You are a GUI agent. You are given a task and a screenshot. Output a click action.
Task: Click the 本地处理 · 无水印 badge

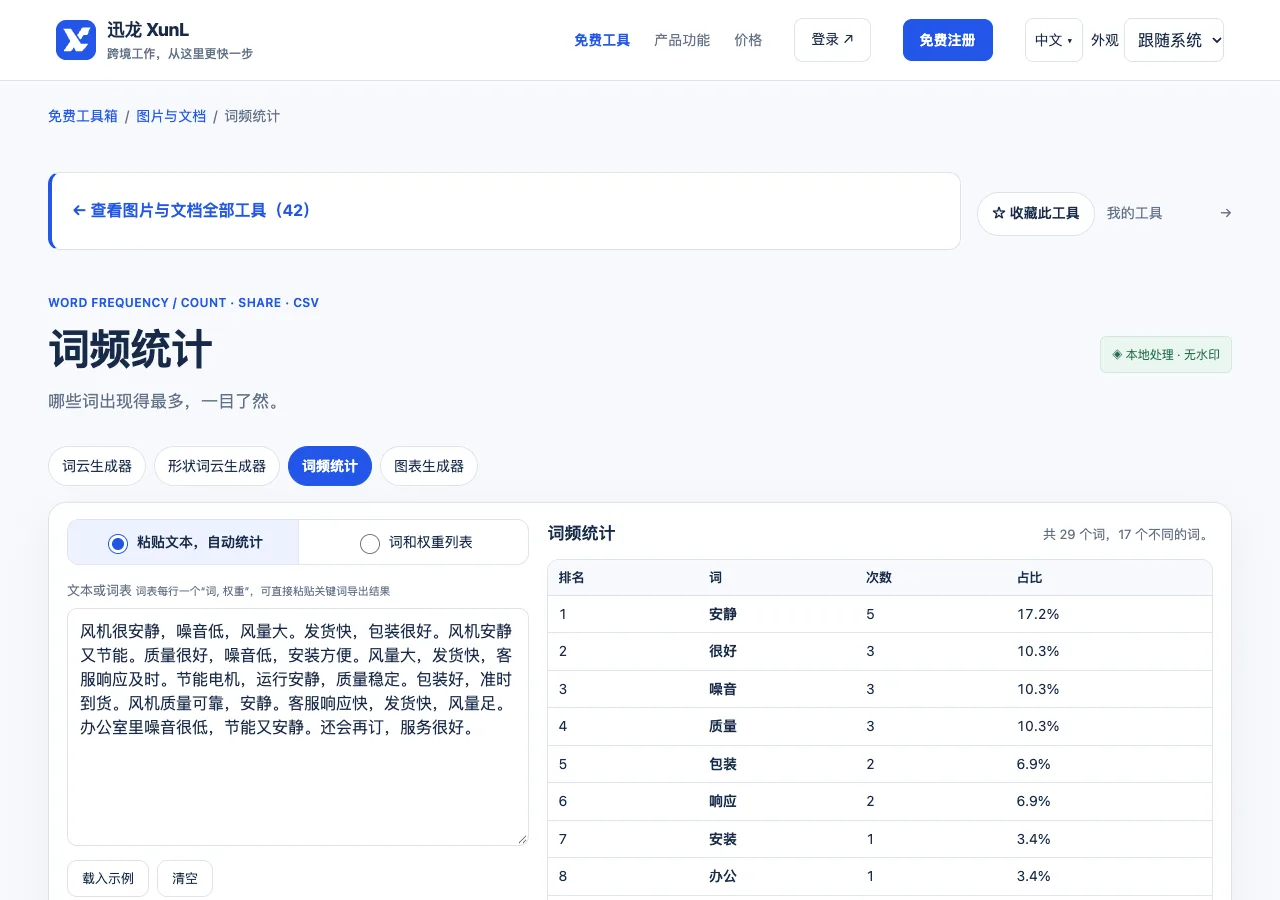1166,355
